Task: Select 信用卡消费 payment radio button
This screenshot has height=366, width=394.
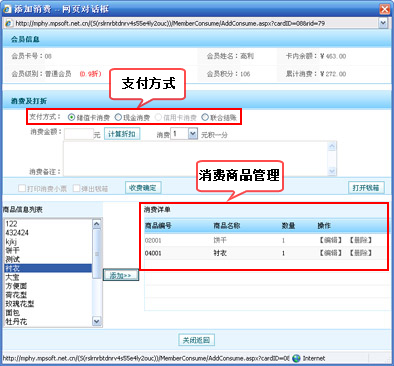Action: (158, 117)
